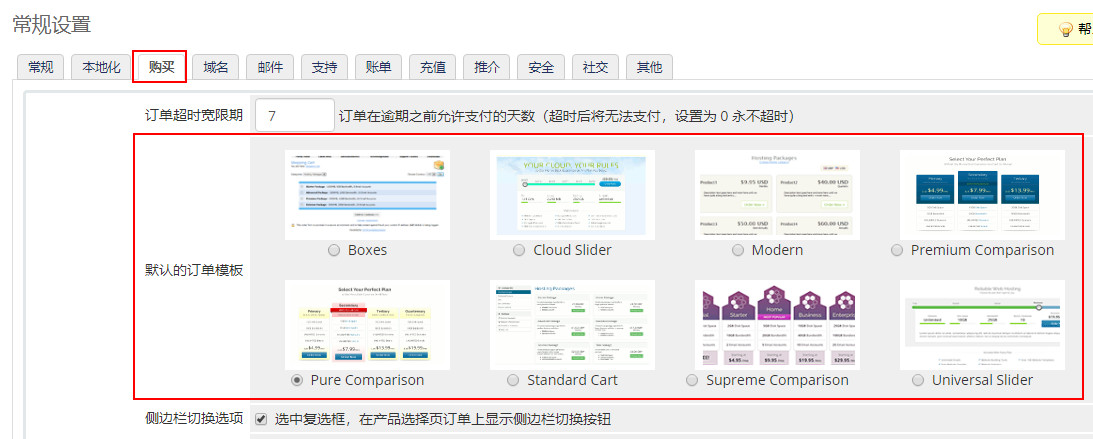Select the Pure Comparison radio button
Image resolution: width=1093 pixels, height=439 pixels.
[x=297, y=380]
